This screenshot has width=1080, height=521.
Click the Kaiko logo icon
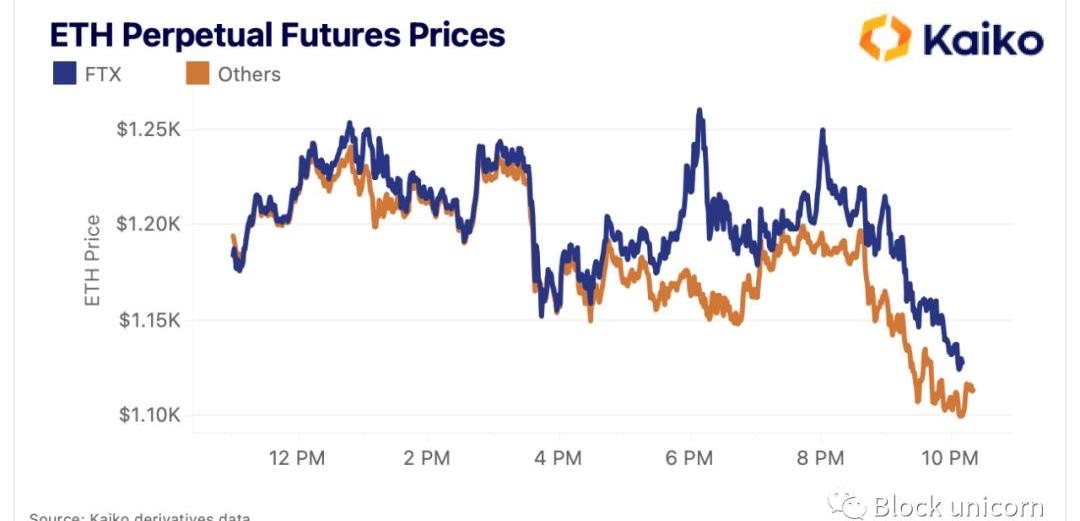coord(885,38)
